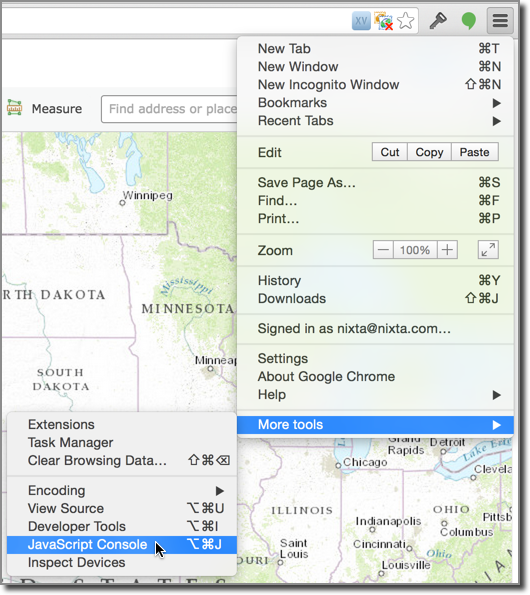Select Save Page As…

point(375,183)
